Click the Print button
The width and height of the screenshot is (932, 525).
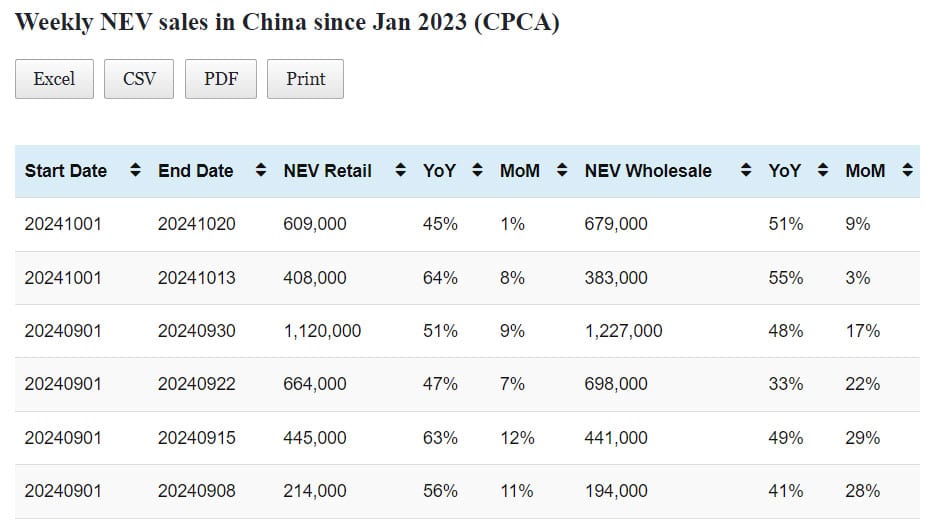coord(305,79)
